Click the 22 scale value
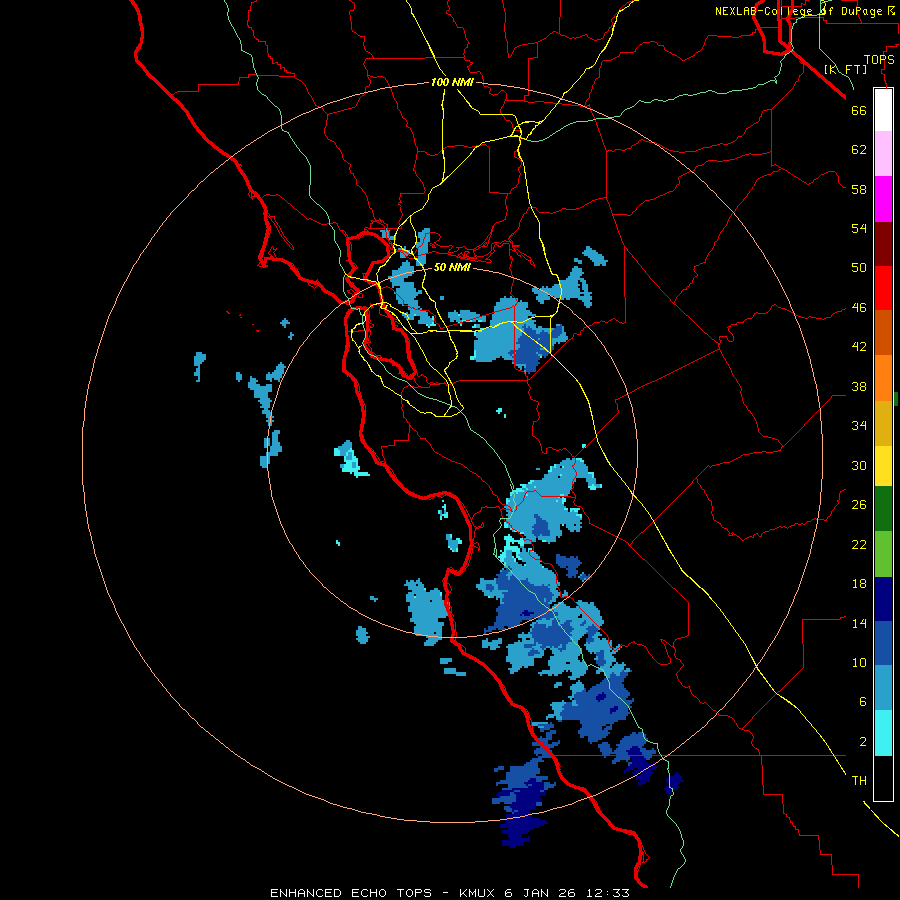The height and width of the screenshot is (900, 900). [x=859, y=544]
